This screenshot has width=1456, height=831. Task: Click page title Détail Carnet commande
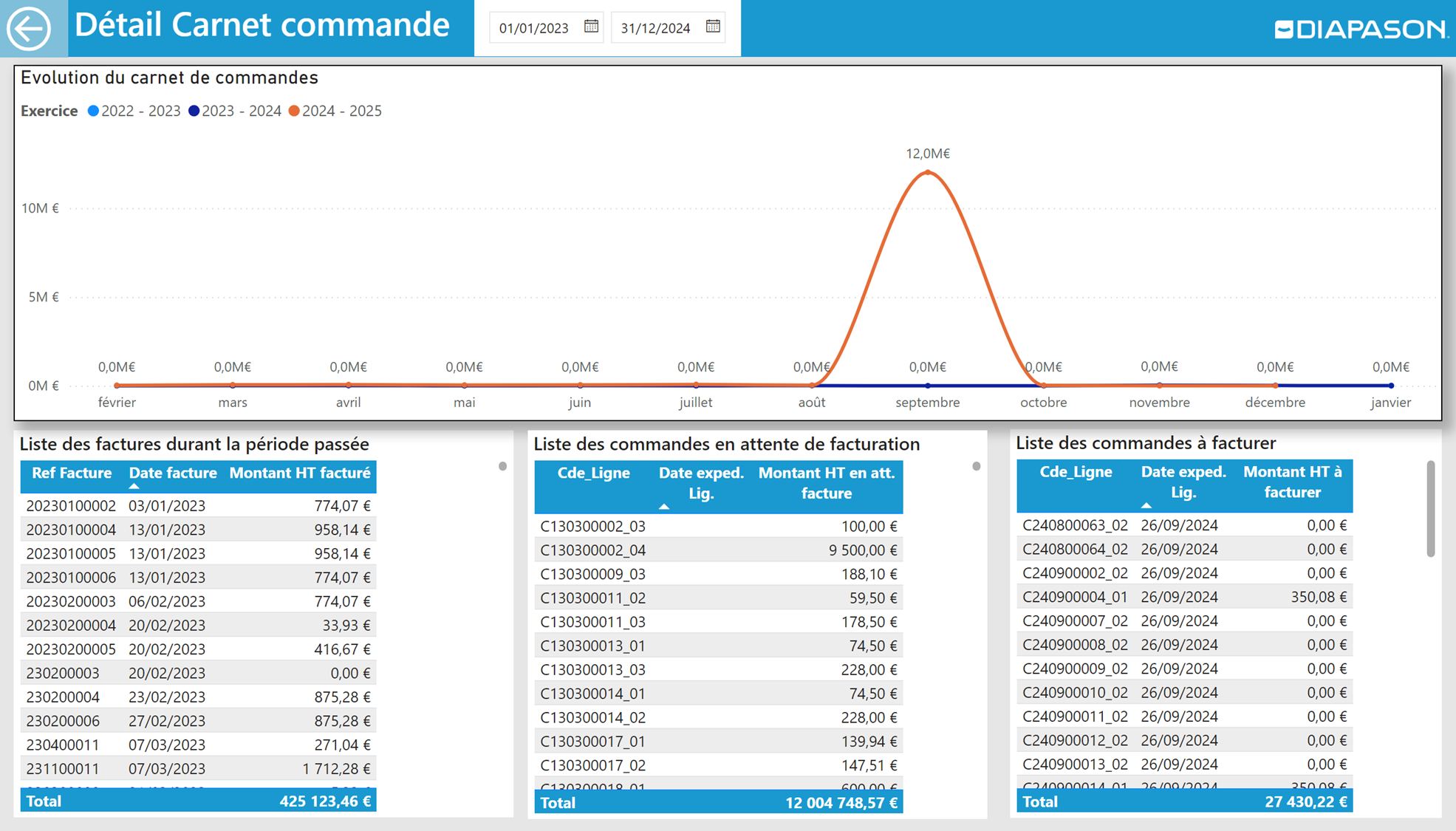tap(262, 26)
